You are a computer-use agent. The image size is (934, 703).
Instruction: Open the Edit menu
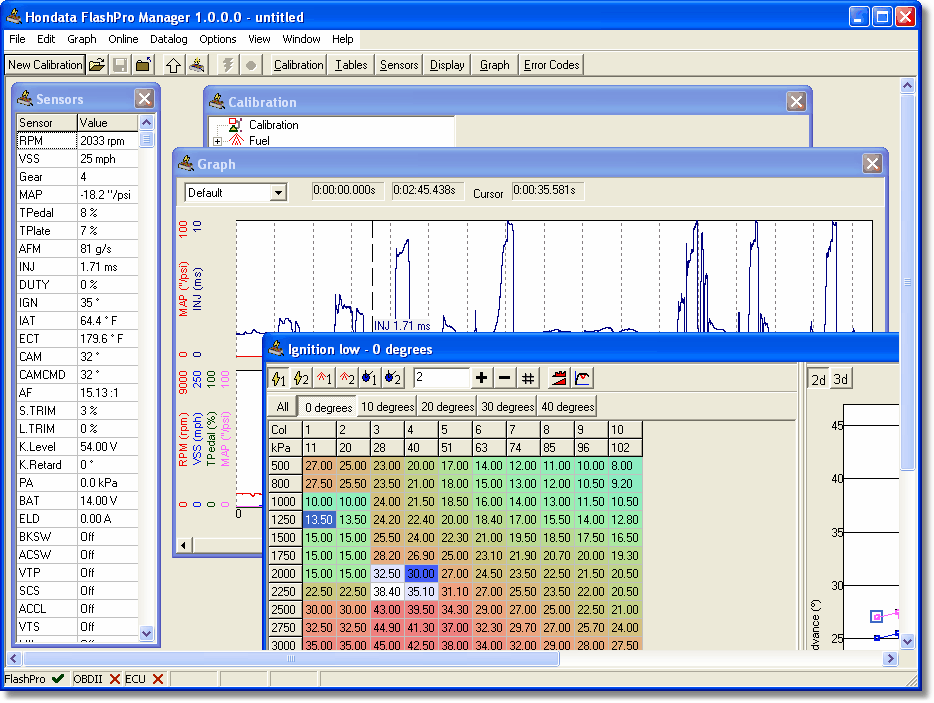[46, 39]
